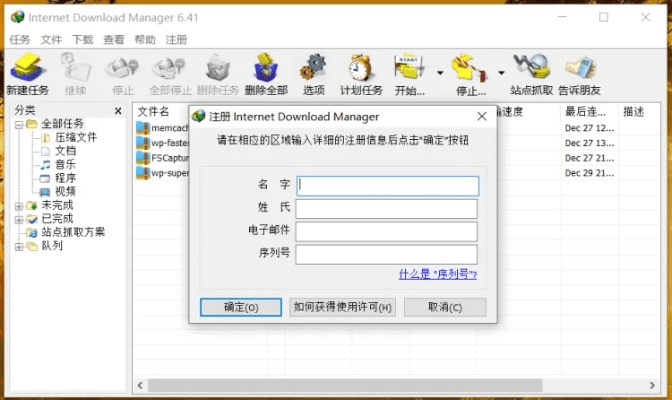Close the 分类 categories panel
The image size is (672, 400).
pos(118,111)
